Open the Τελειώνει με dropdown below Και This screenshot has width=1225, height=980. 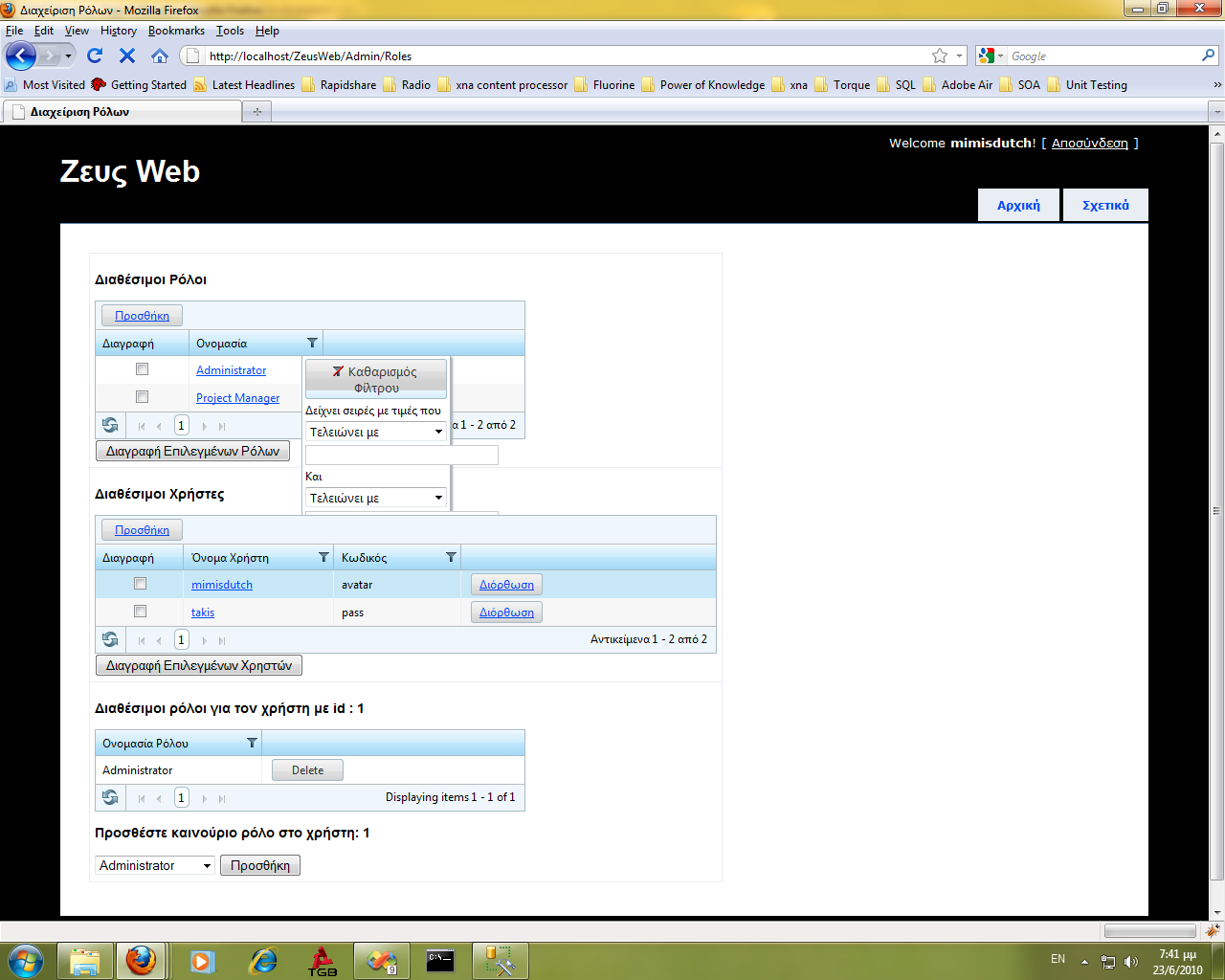pos(376,498)
